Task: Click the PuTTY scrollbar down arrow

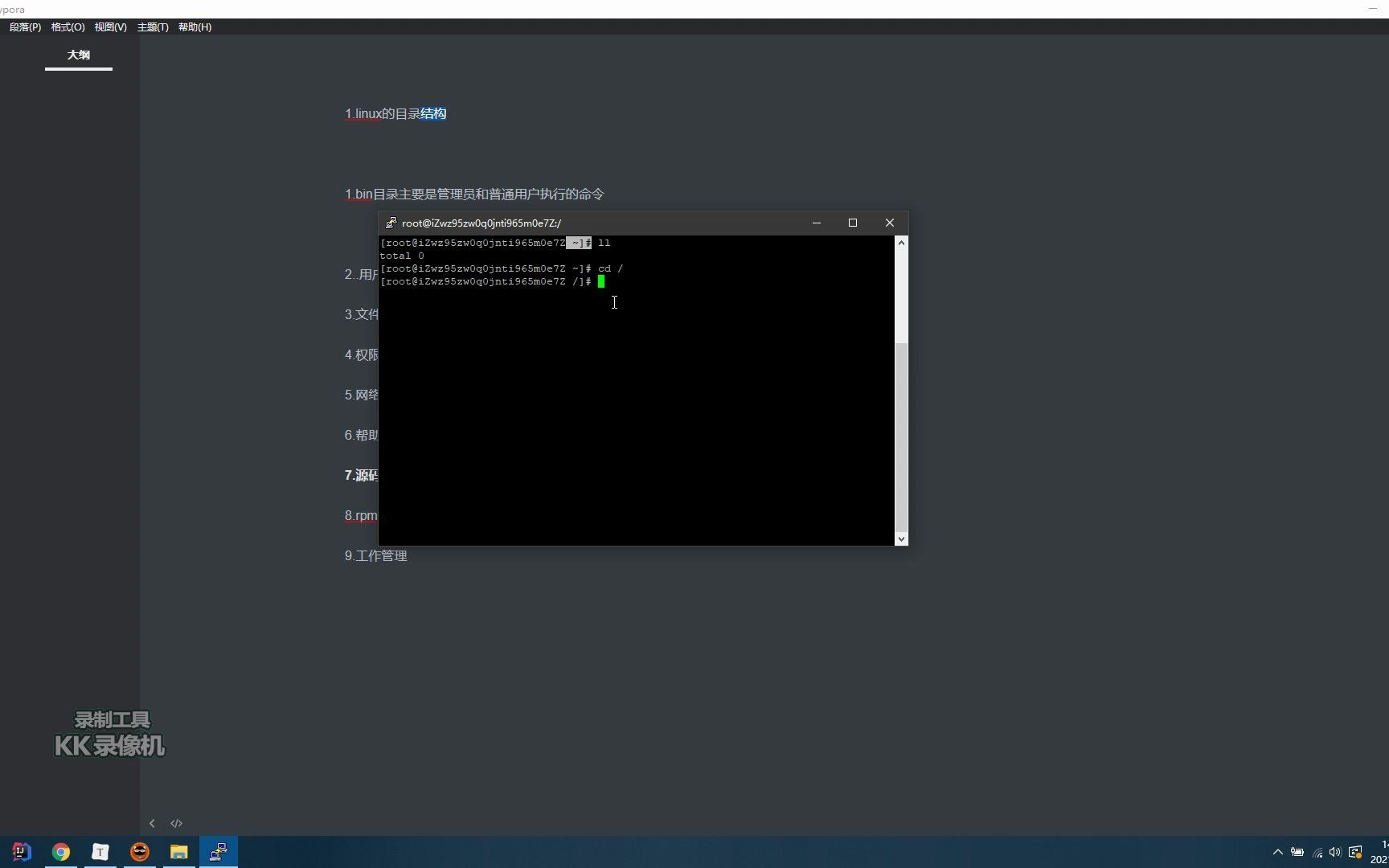Action: point(901,539)
